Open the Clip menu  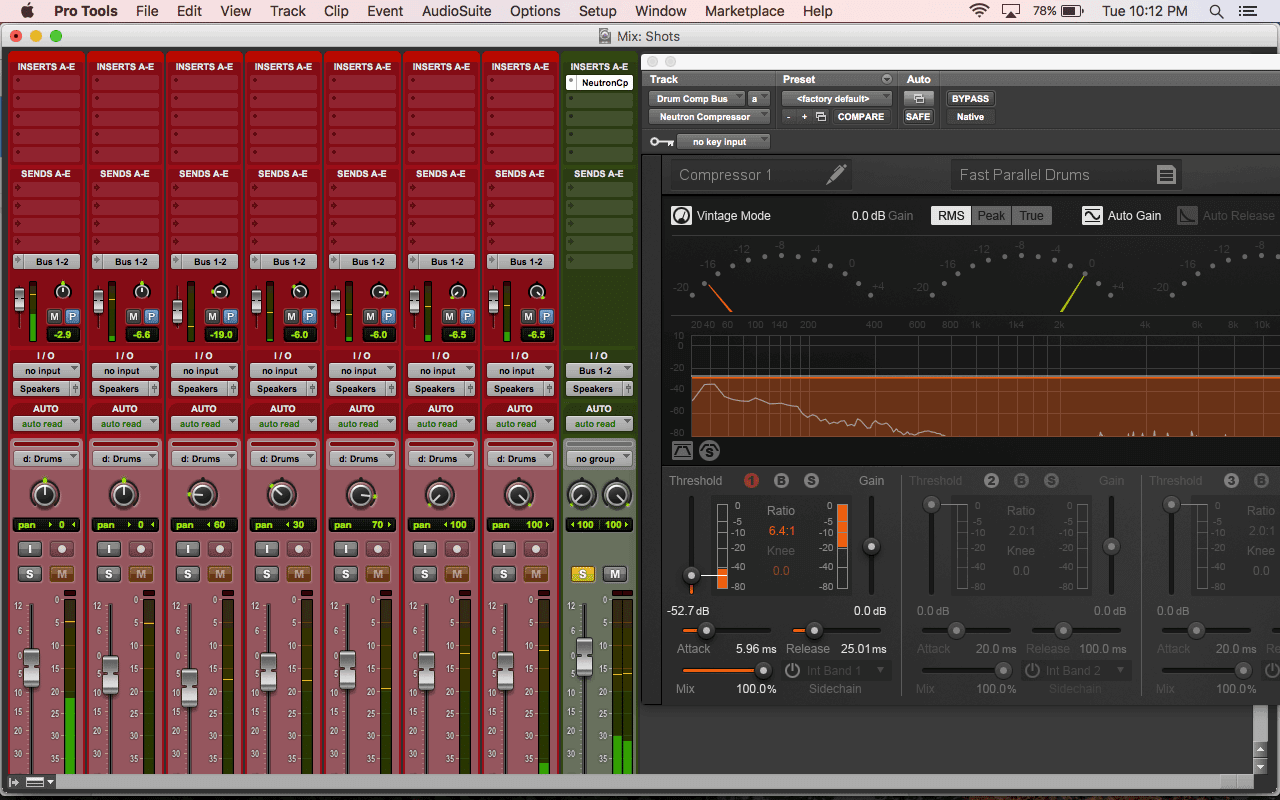point(337,11)
